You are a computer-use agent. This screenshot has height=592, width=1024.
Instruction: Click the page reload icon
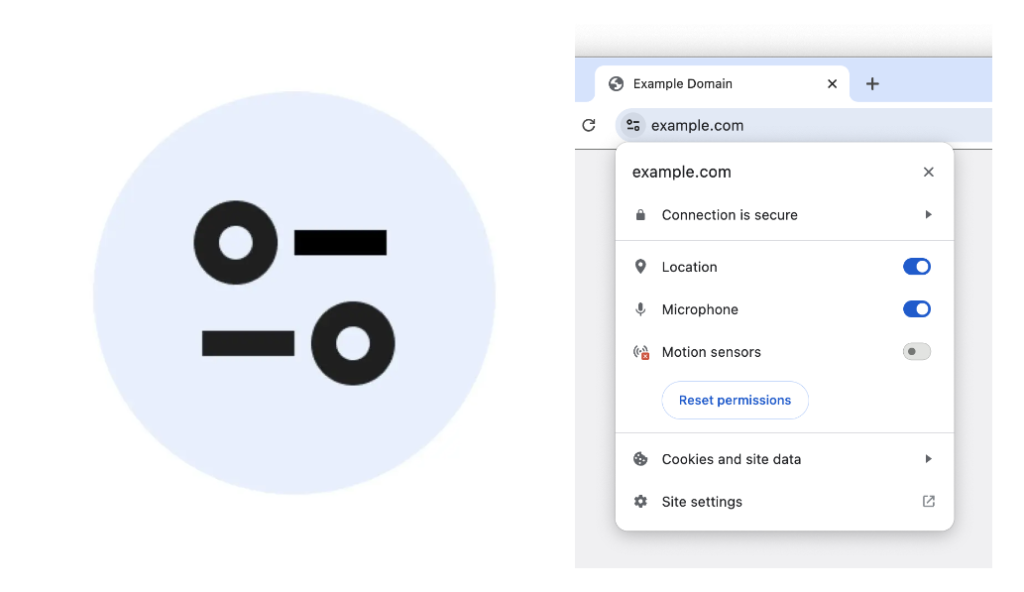589,125
